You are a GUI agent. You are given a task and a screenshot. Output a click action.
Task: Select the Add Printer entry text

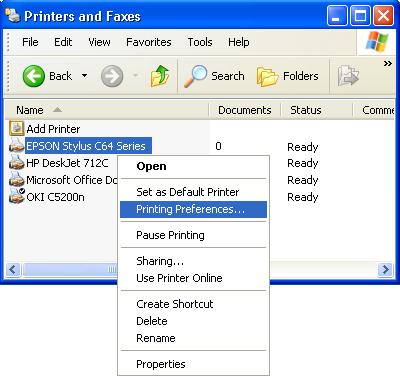point(53,129)
